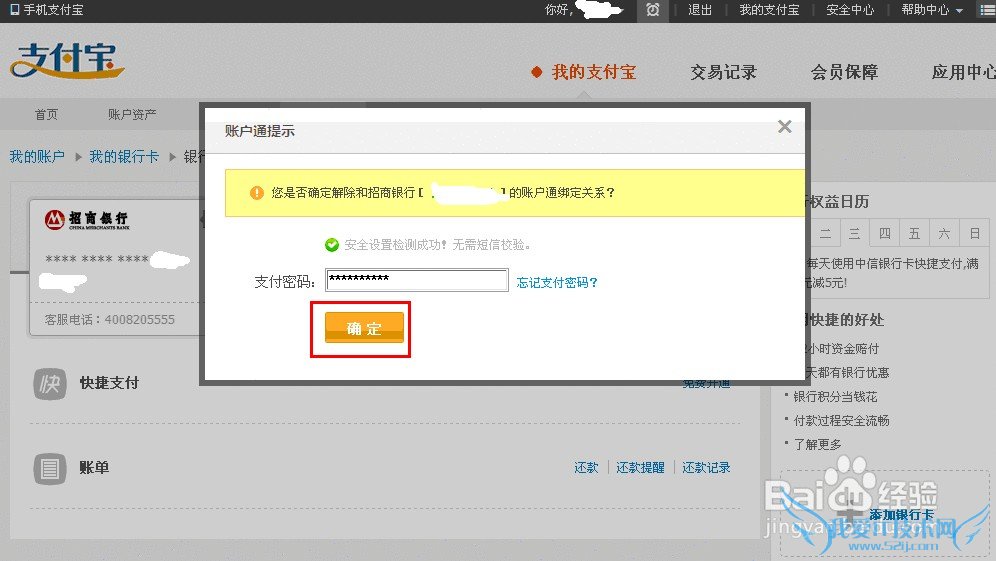Focus the 支付密码 password field
This screenshot has width=996, height=561.
[x=417, y=280]
